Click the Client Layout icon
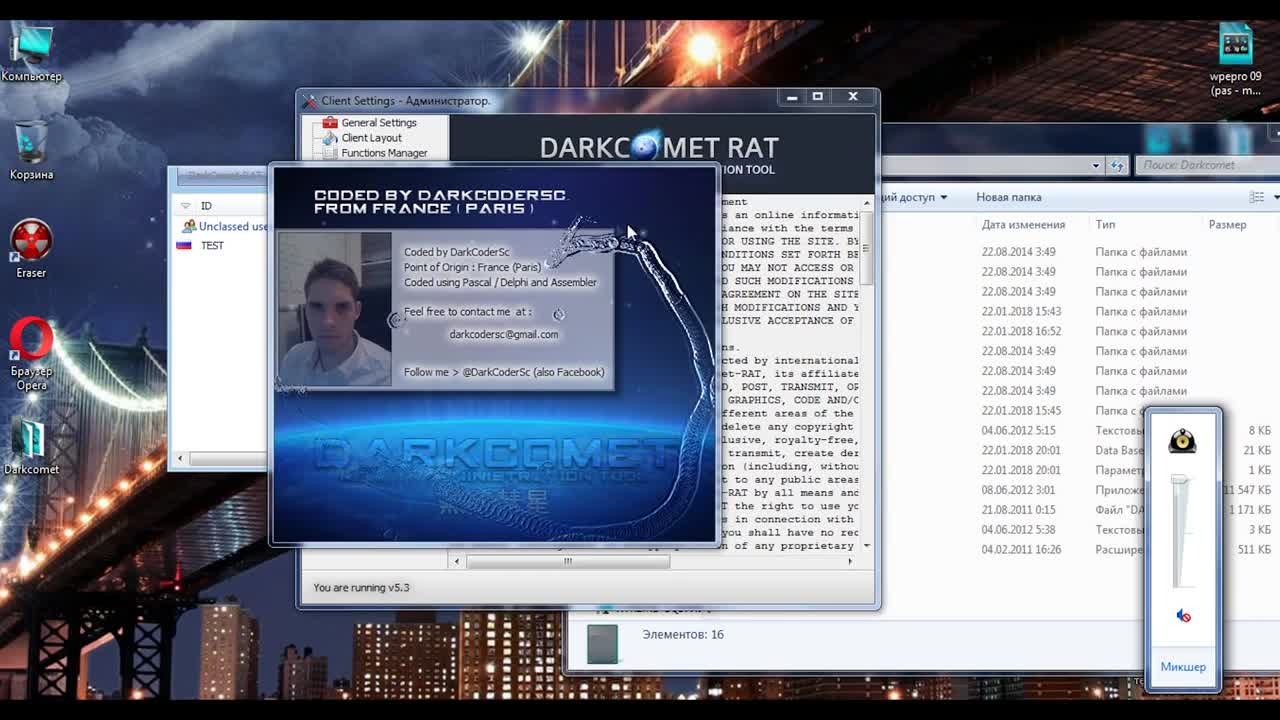 [x=330, y=138]
